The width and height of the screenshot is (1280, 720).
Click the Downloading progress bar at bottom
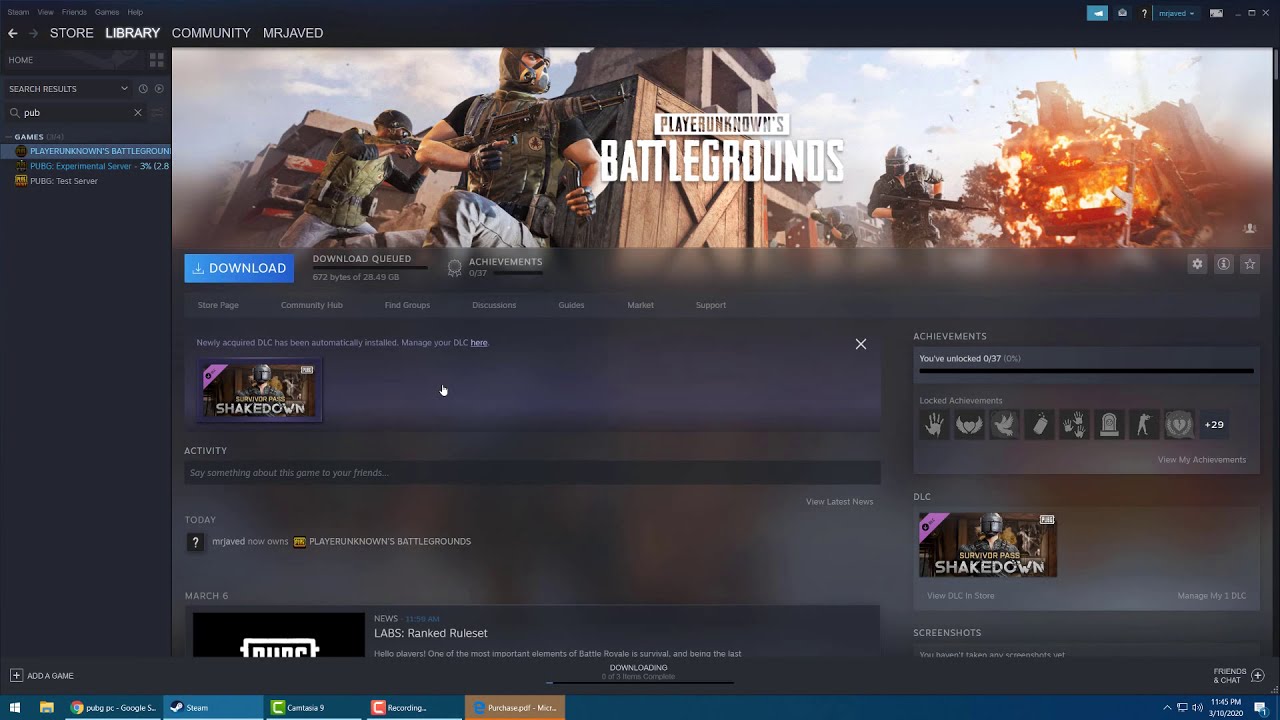click(639, 683)
